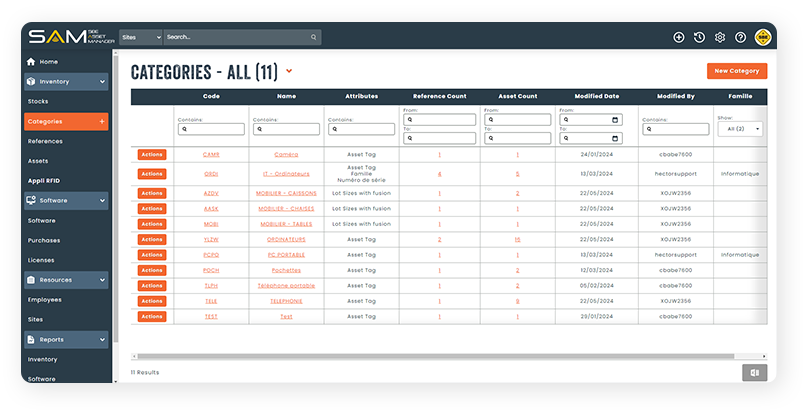
Task: Open the Sites dropdown in top bar
Action: coord(140,37)
